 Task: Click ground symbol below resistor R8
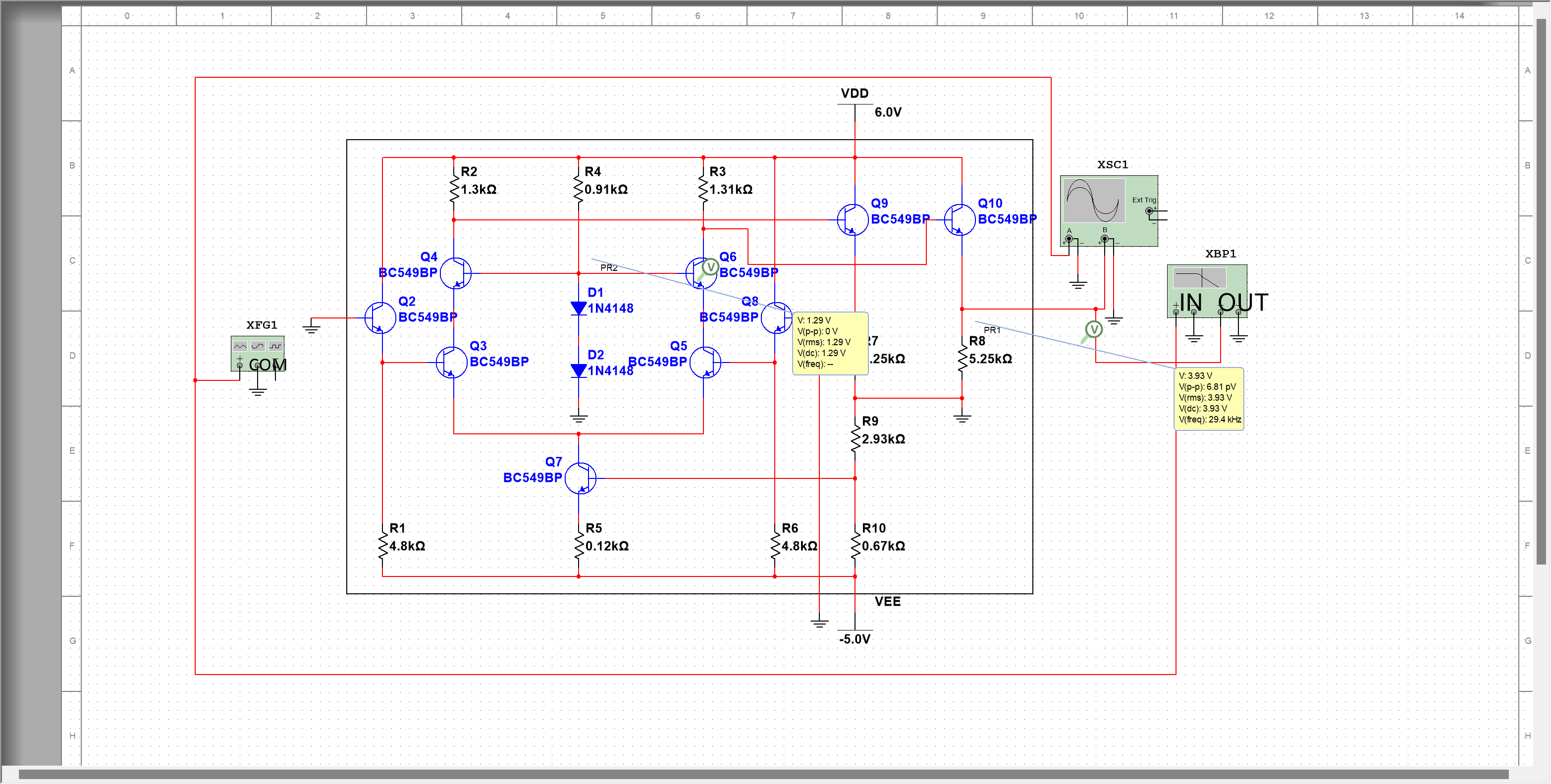point(962,418)
